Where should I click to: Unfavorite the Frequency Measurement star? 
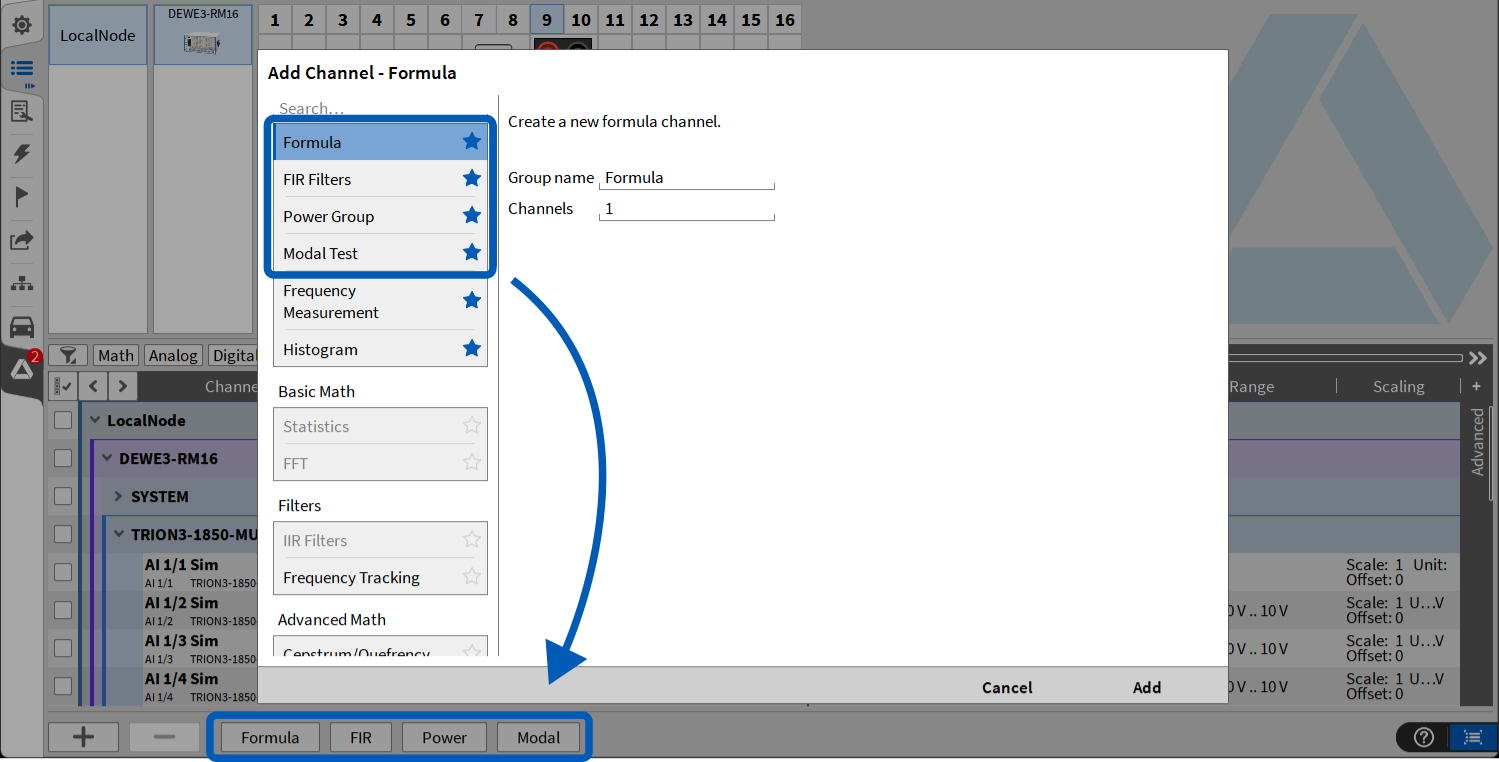472,300
